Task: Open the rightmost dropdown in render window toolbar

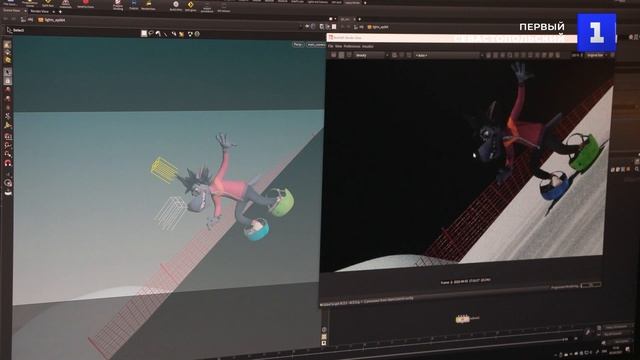Action: 596,55
